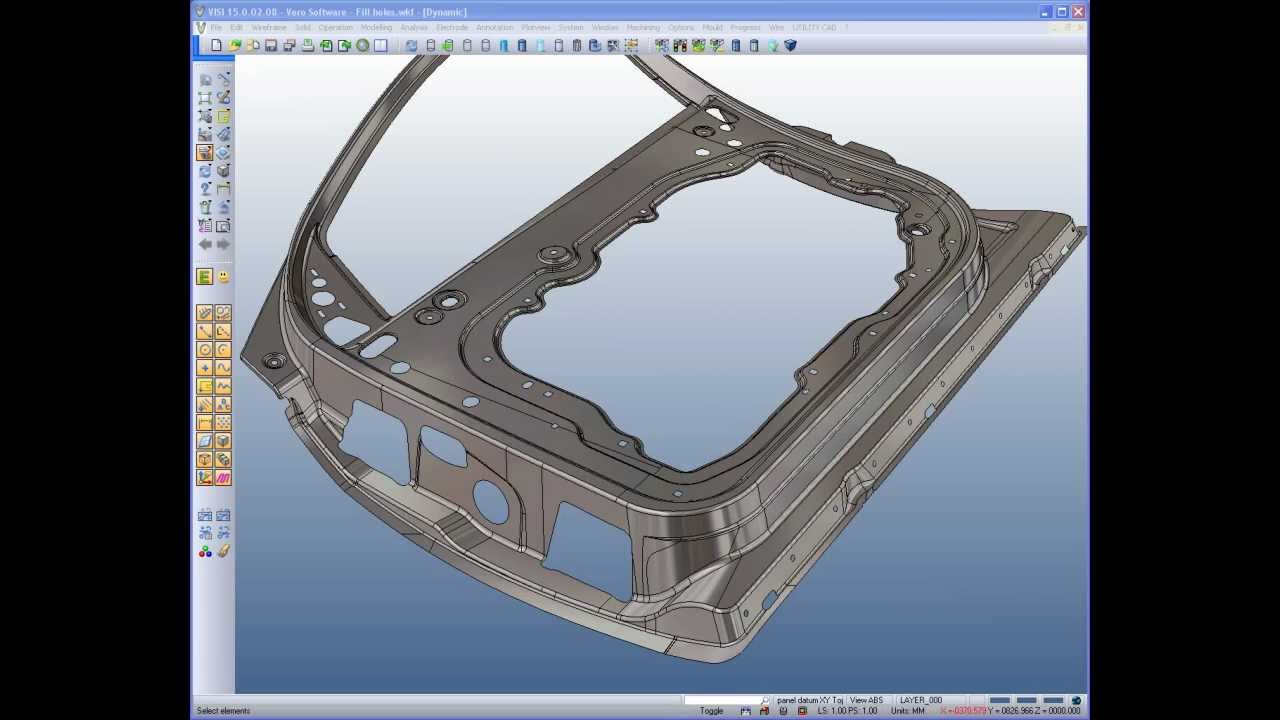Click the green circle icon in top toolbar

[363, 45]
